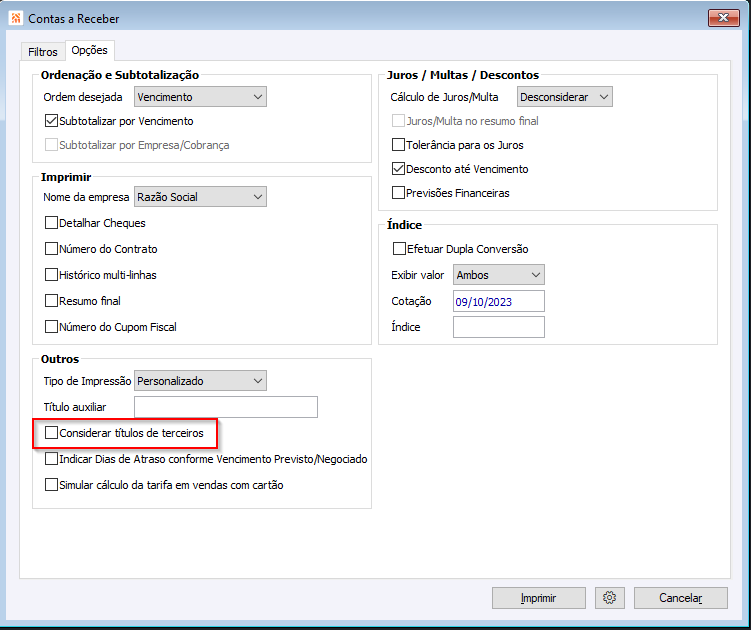This screenshot has height=630, width=751.
Task: Click the Imprimir button
Action: pos(539,598)
